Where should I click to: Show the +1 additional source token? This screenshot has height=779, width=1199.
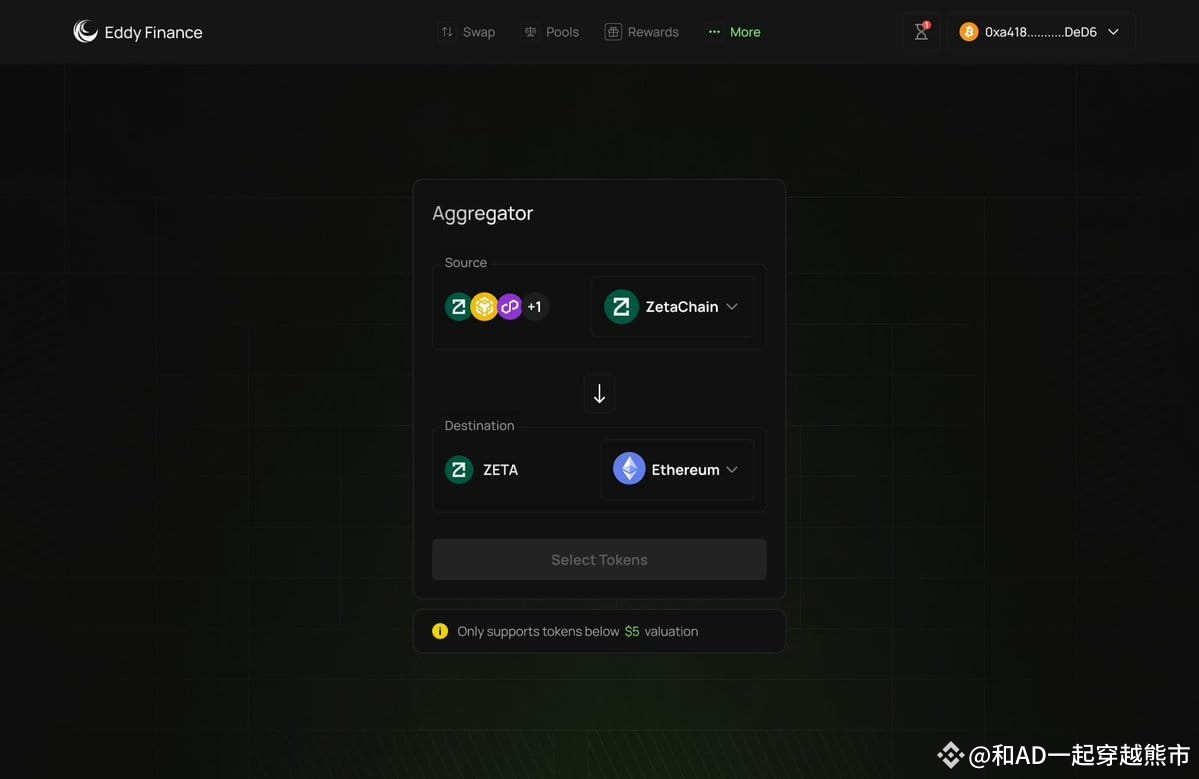click(535, 307)
